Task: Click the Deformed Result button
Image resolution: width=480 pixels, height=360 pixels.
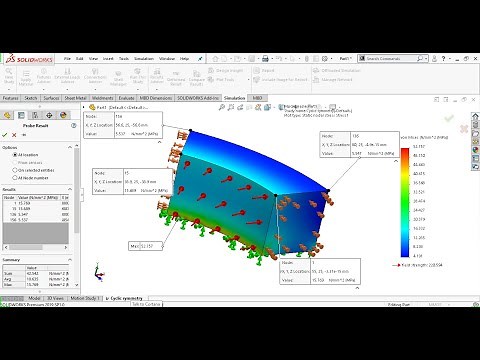Action: [x=176, y=78]
